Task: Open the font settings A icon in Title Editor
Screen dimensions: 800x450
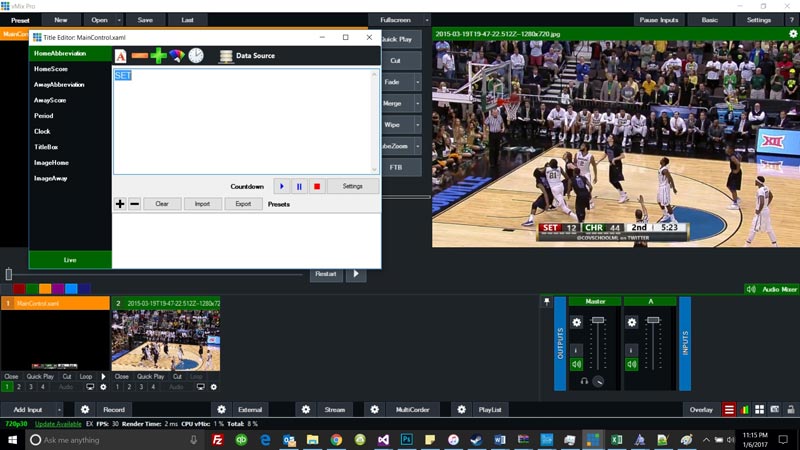Action: click(x=120, y=56)
